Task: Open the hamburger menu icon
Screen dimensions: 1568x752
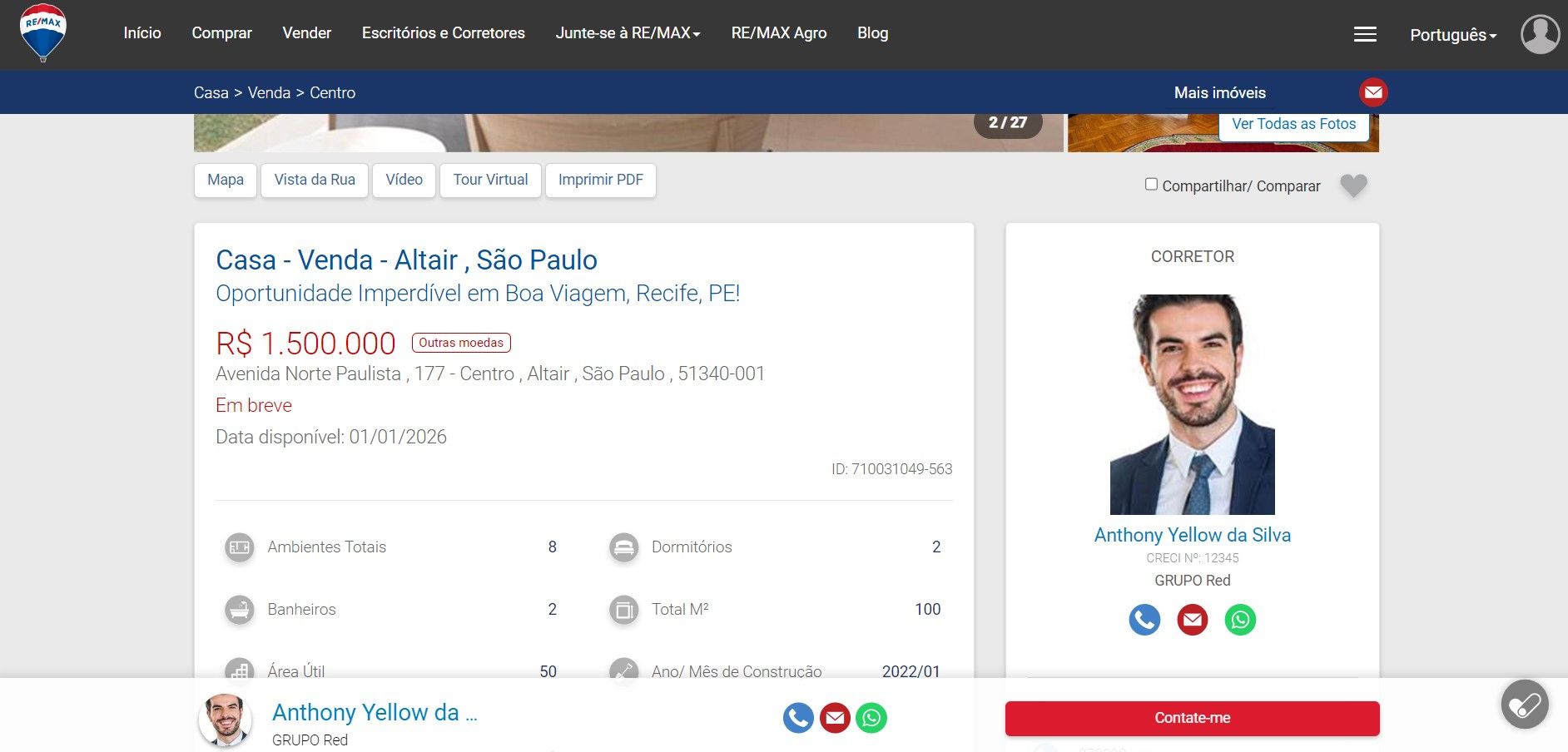Action: [1365, 34]
